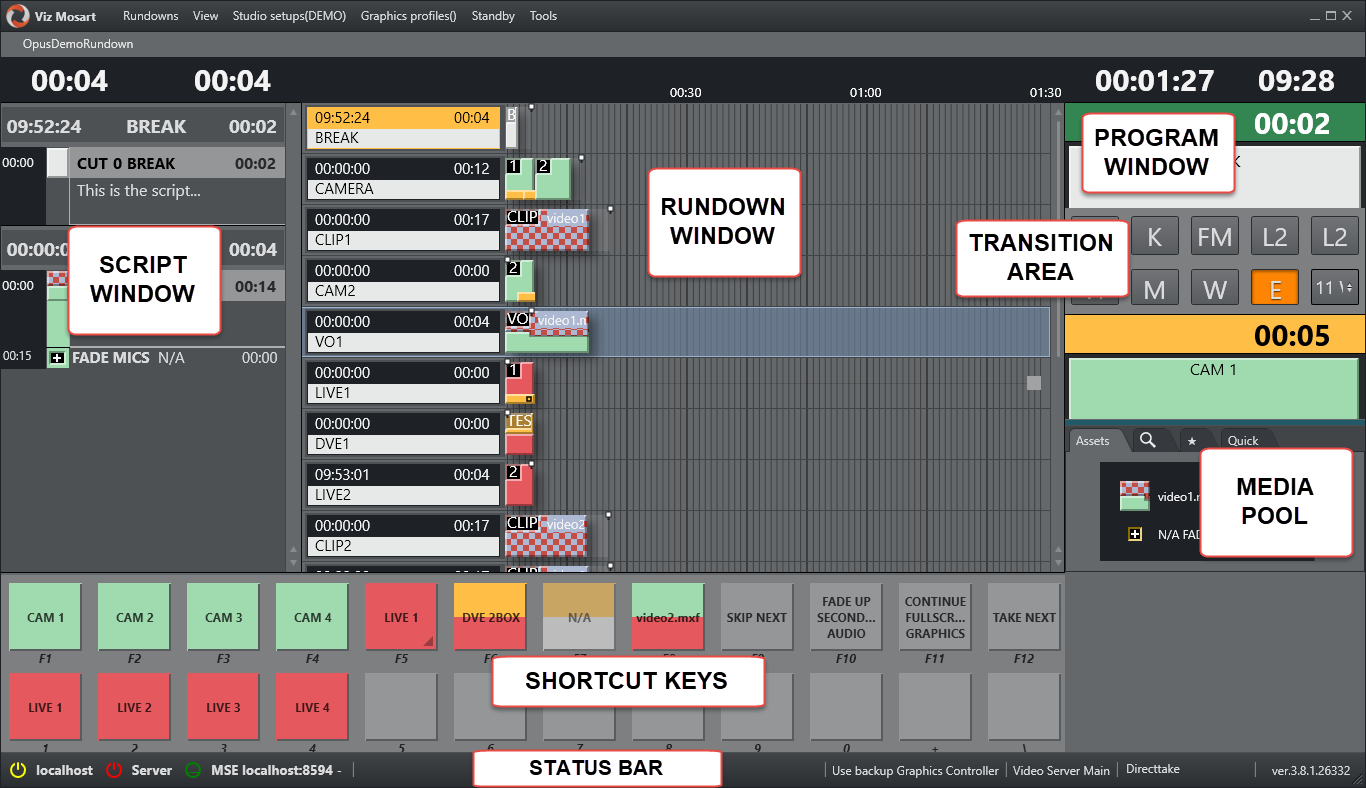Click the B block in BREAK row timeline

(x=512, y=128)
